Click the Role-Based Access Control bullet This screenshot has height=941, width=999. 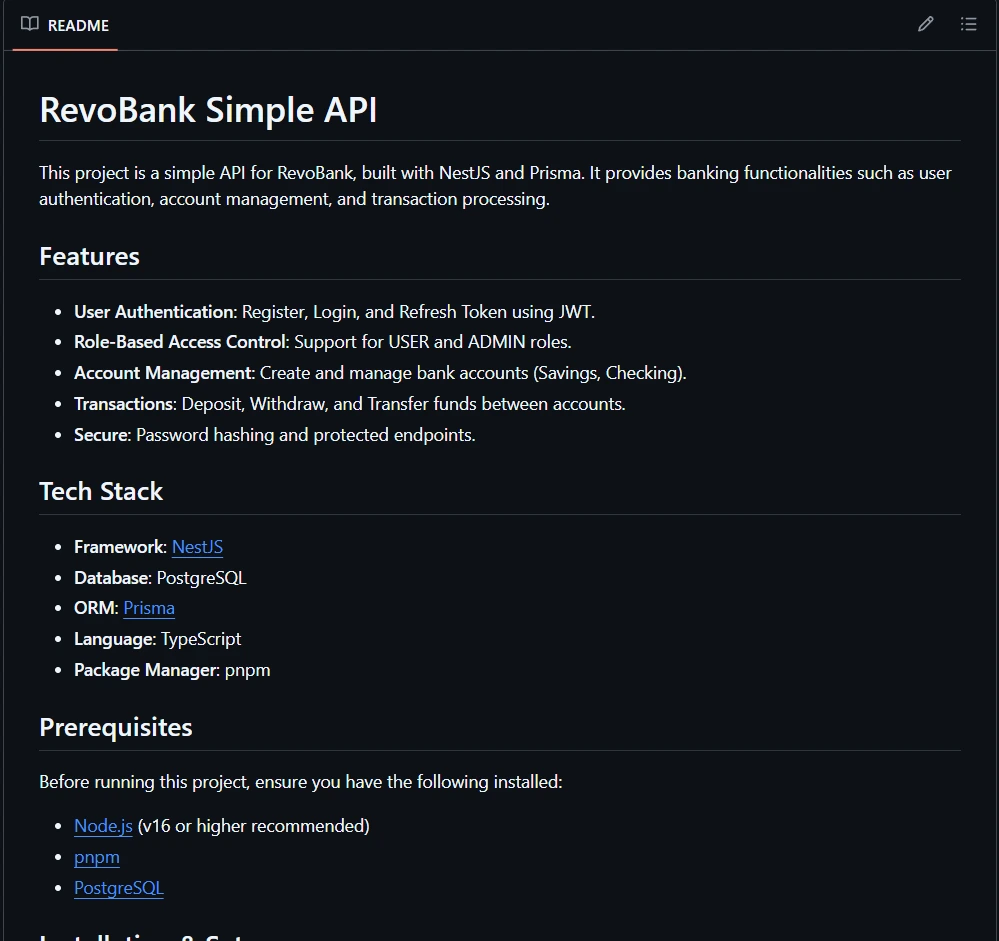(x=322, y=342)
